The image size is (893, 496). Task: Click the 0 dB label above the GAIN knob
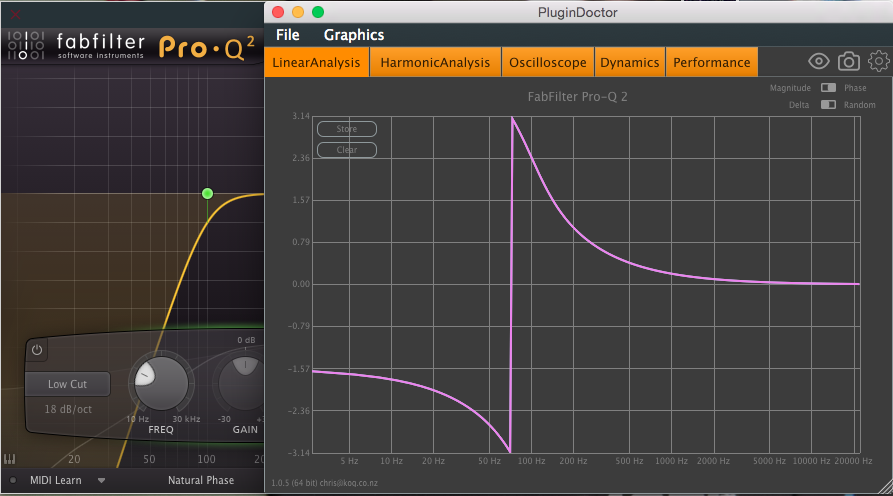[246, 340]
